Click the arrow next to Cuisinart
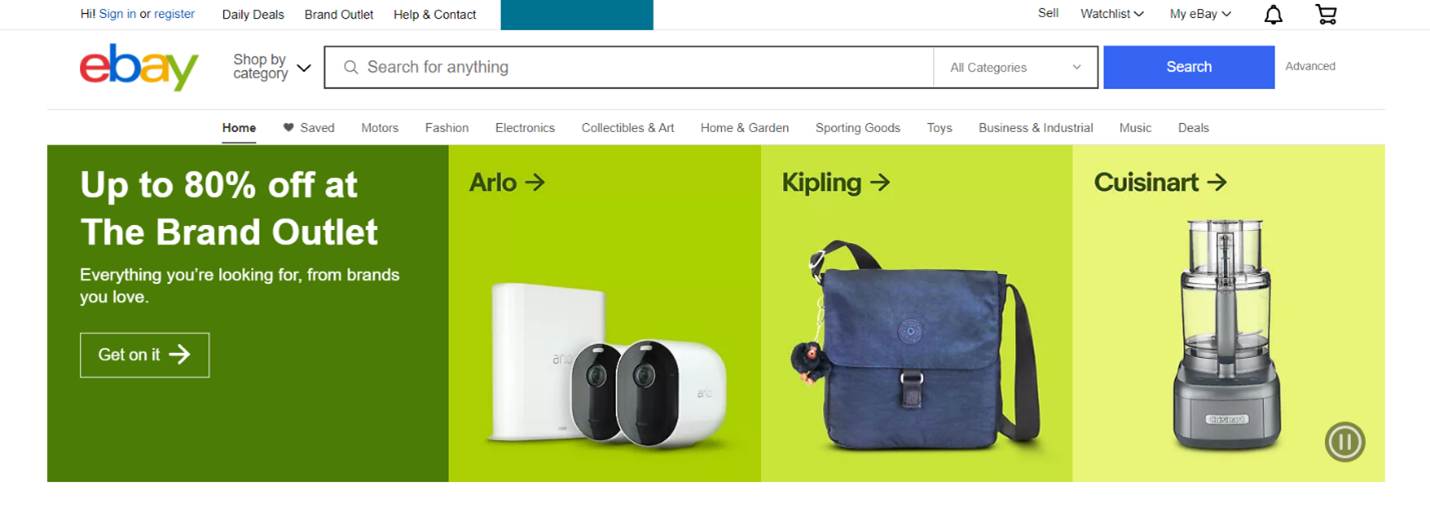The image size is (1430, 508). coord(1216,182)
